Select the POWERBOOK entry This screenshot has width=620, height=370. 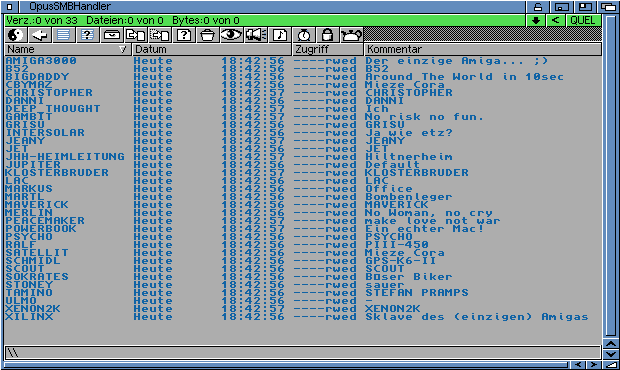(x=41, y=228)
